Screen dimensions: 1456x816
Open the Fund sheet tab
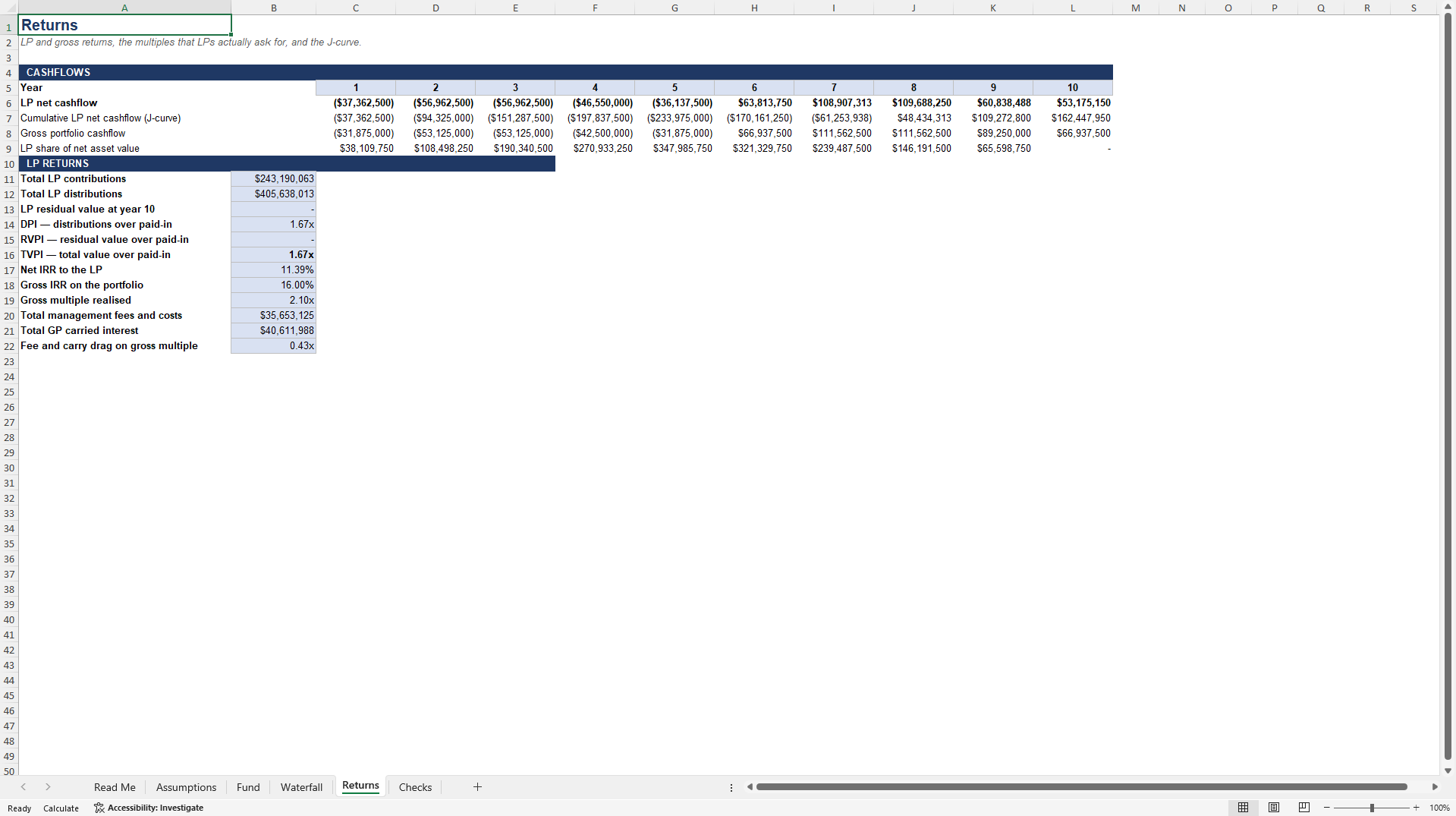click(248, 787)
